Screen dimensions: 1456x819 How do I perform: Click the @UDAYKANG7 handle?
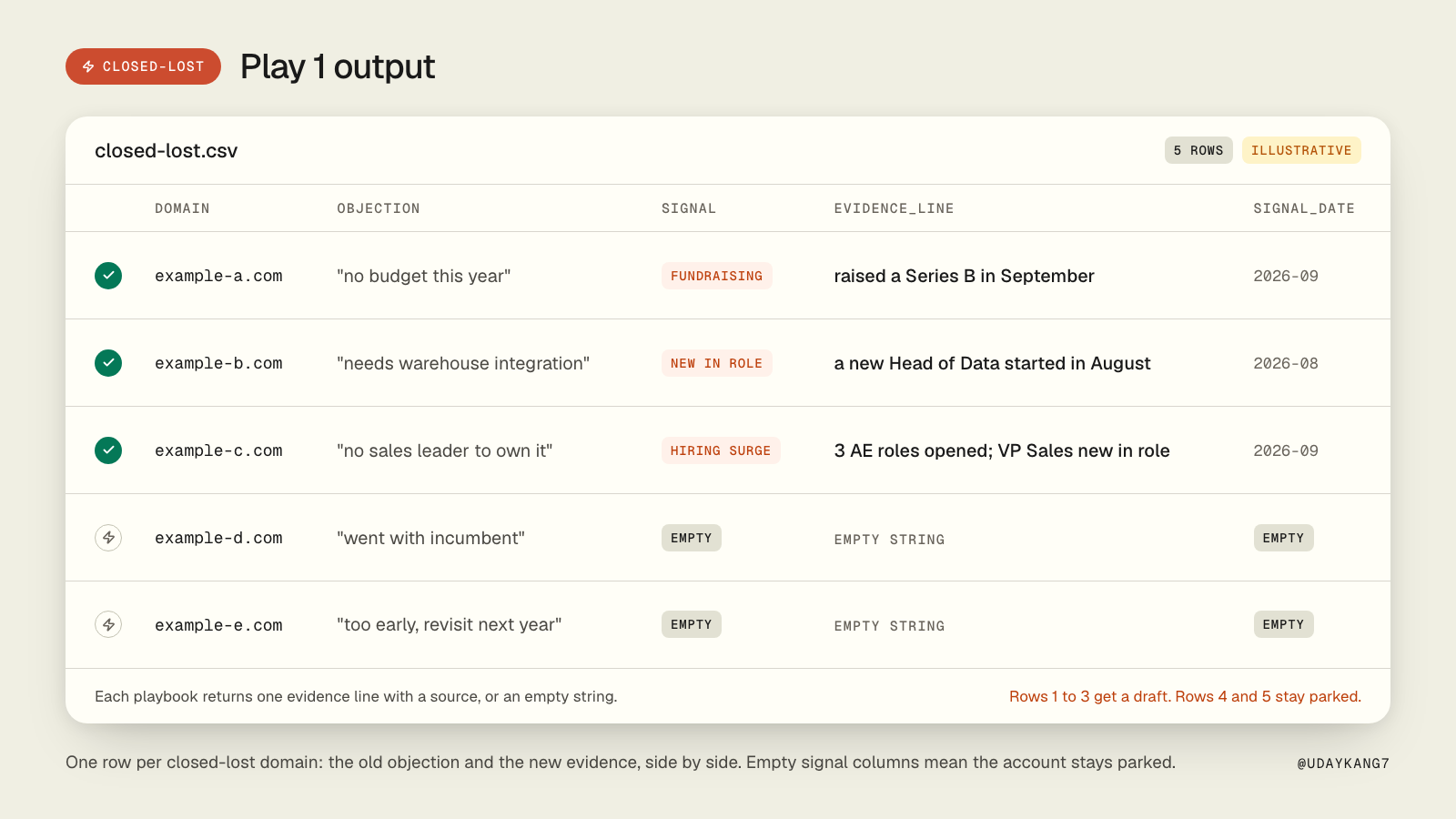1343,763
